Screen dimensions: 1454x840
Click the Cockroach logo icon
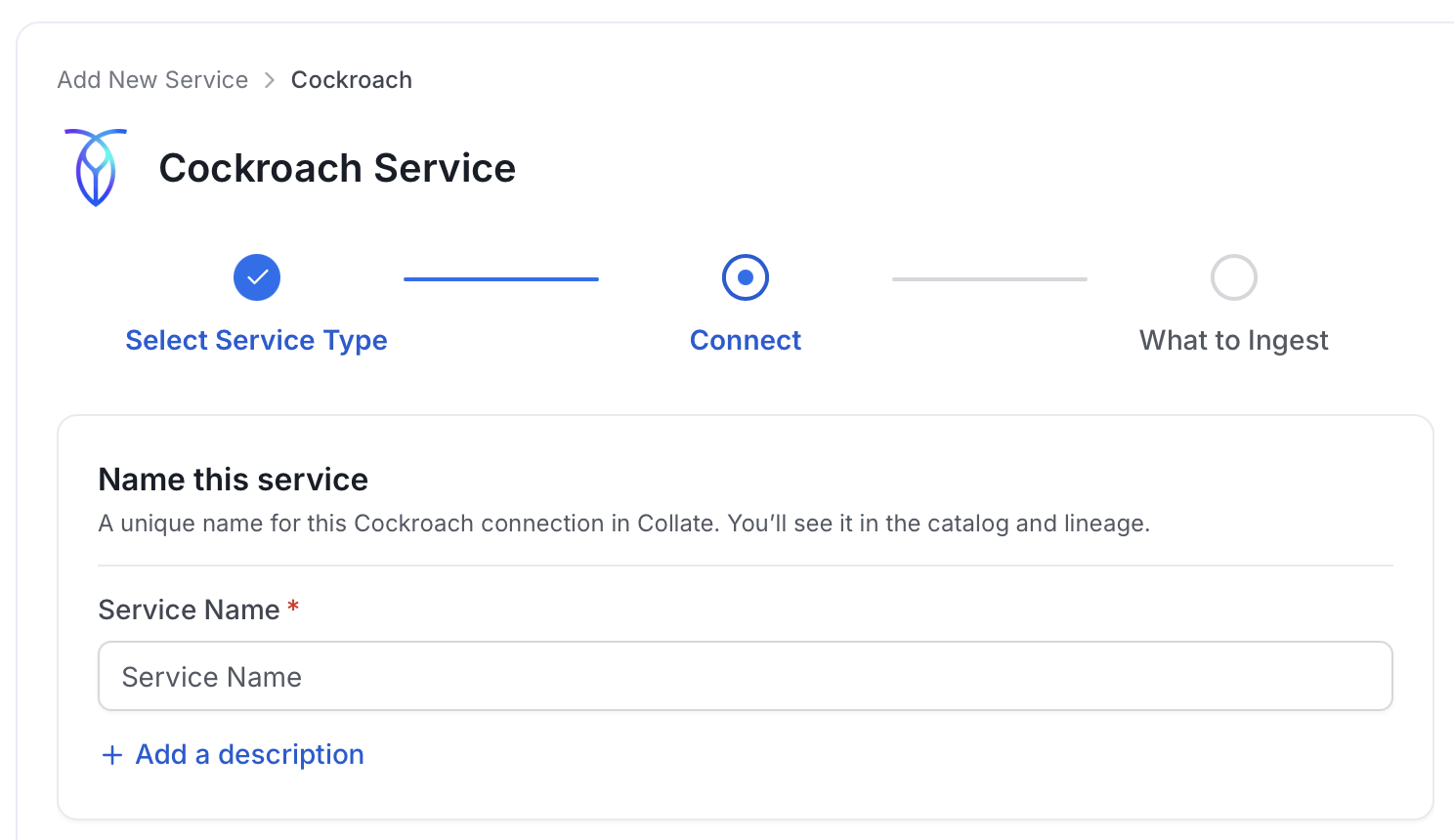tap(96, 167)
